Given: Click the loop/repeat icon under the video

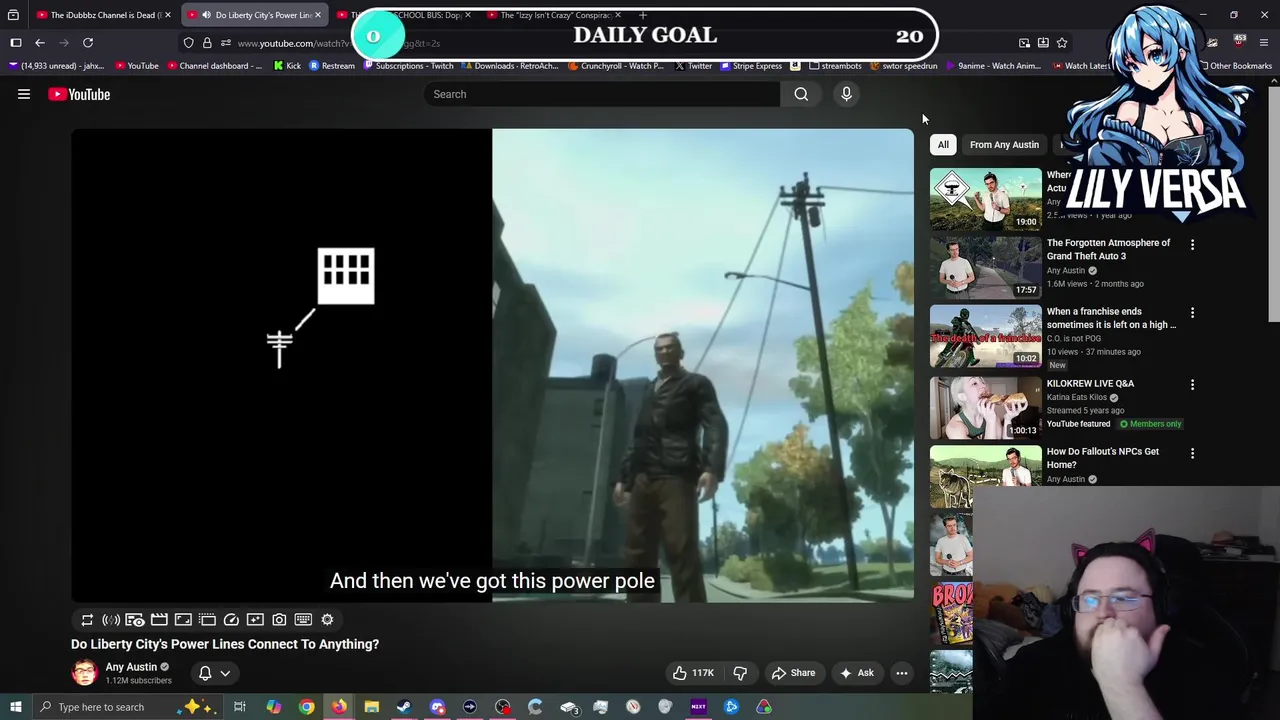Looking at the screenshot, I should tap(87, 620).
